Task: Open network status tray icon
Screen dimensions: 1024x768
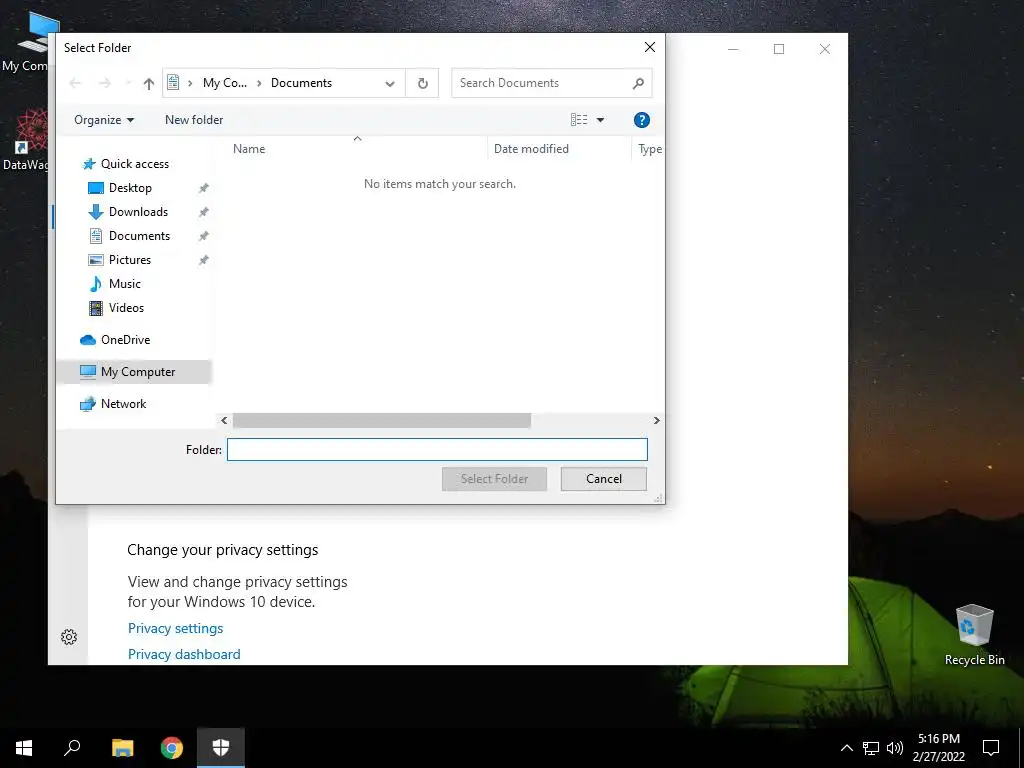Action: coord(871,748)
